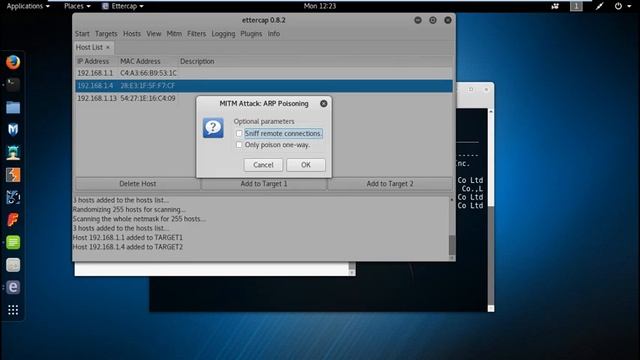The image size is (640, 360).
Task: Expand the Ettercap app menu in top bar
Action: click(x=123, y=6)
